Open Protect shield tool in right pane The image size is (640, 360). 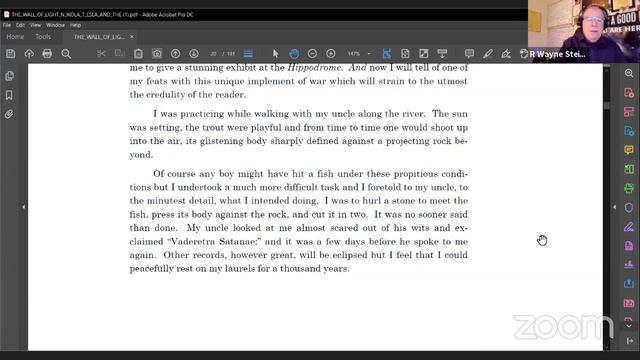tap(629, 207)
